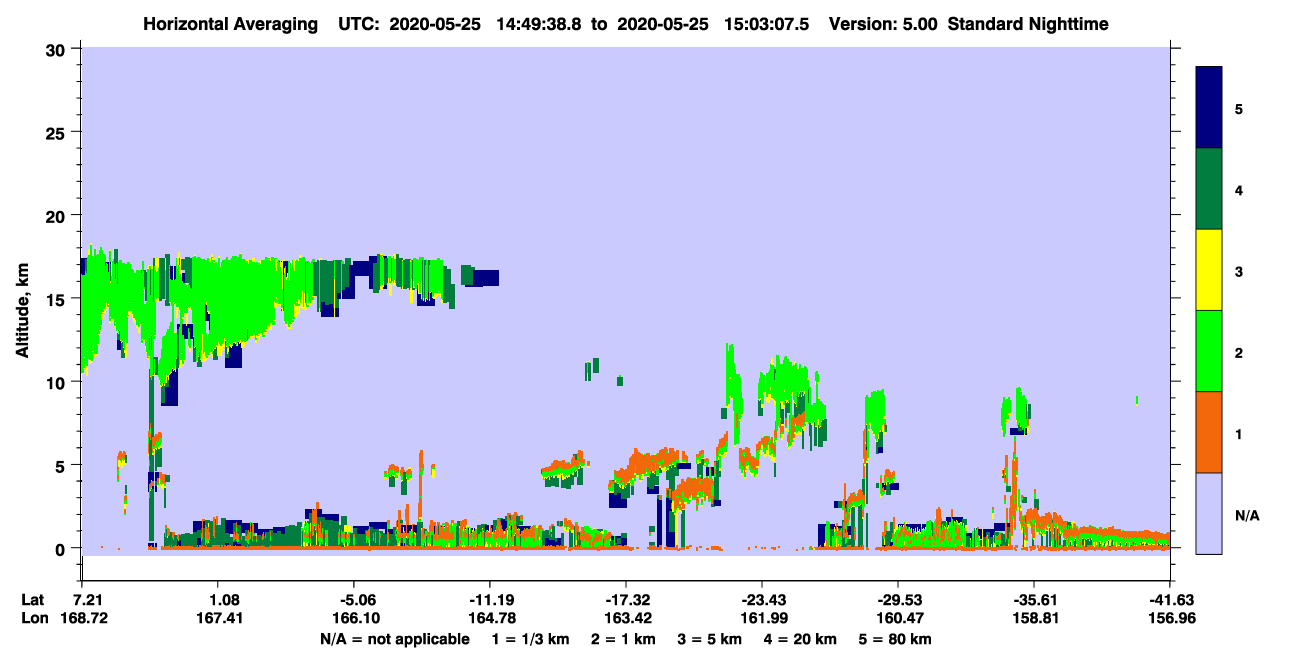Click the 'Lat' row label
This screenshot has height=667, width=1300.
click(x=33, y=599)
